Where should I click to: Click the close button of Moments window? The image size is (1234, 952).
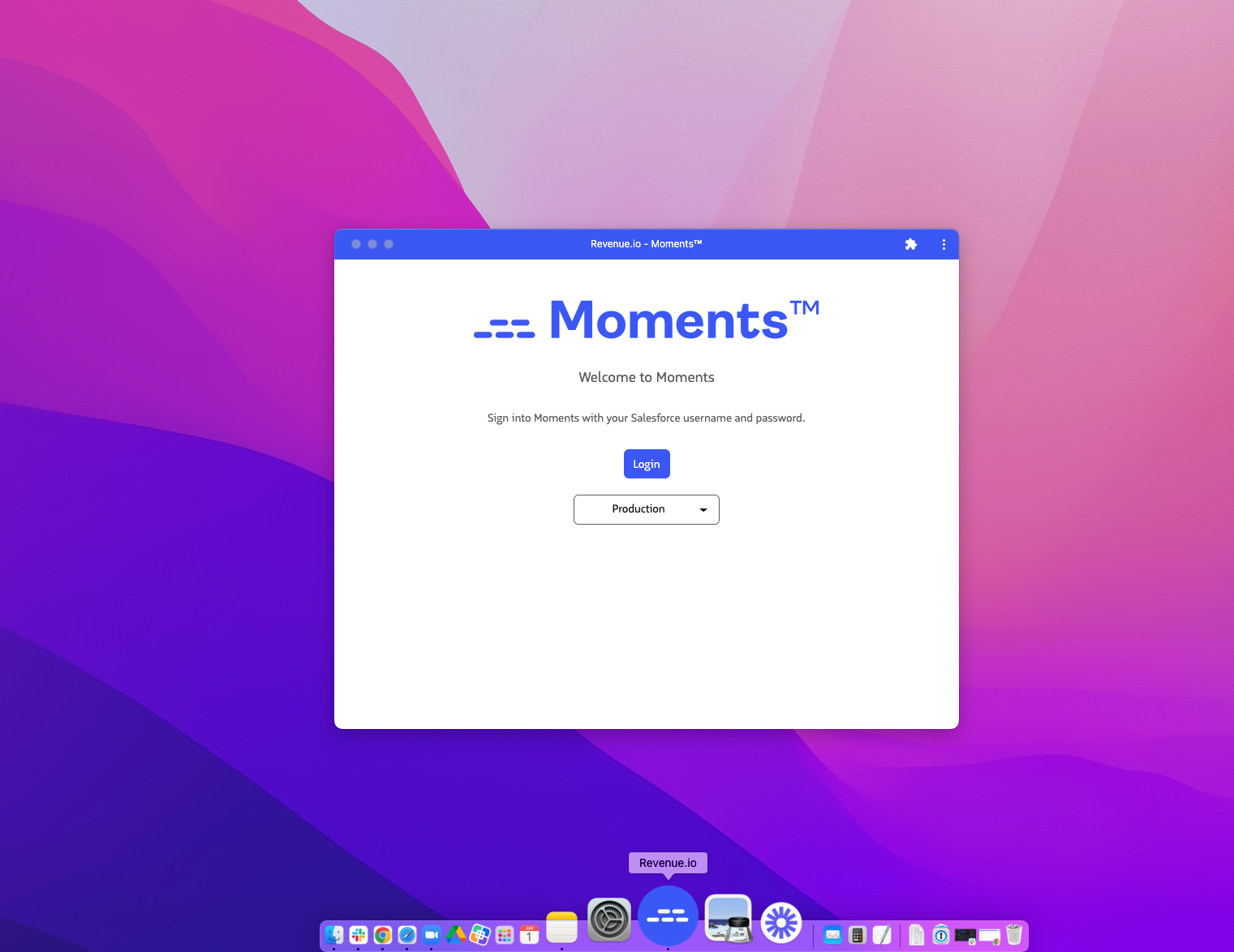click(x=356, y=244)
